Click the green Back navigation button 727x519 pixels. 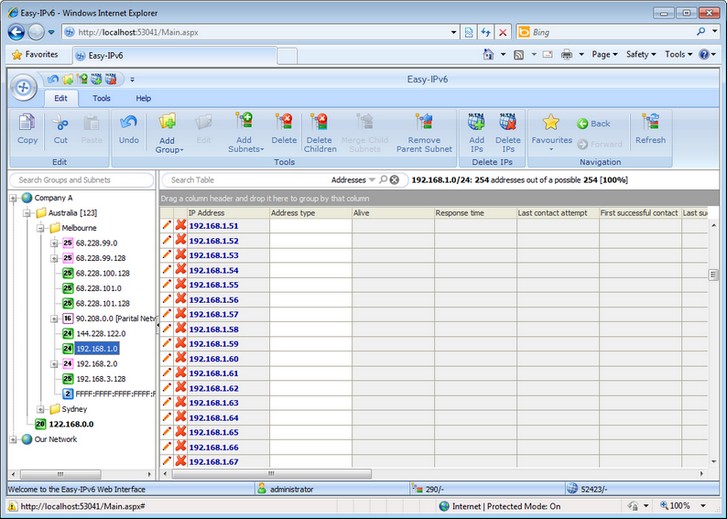click(x=593, y=124)
